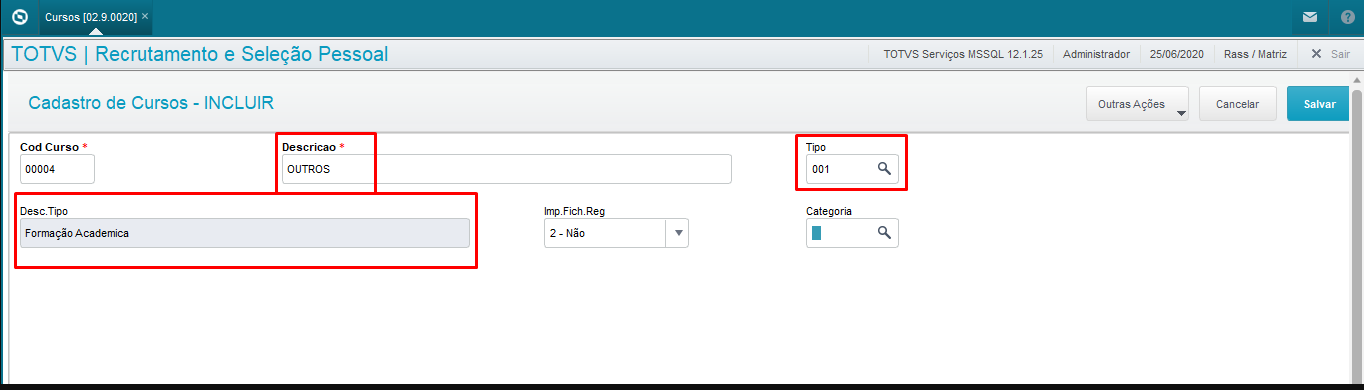This screenshot has height=390, width=1364.
Task: Click TOTVS Serviços MSSQL 12.1.25 label
Action: pos(963,54)
